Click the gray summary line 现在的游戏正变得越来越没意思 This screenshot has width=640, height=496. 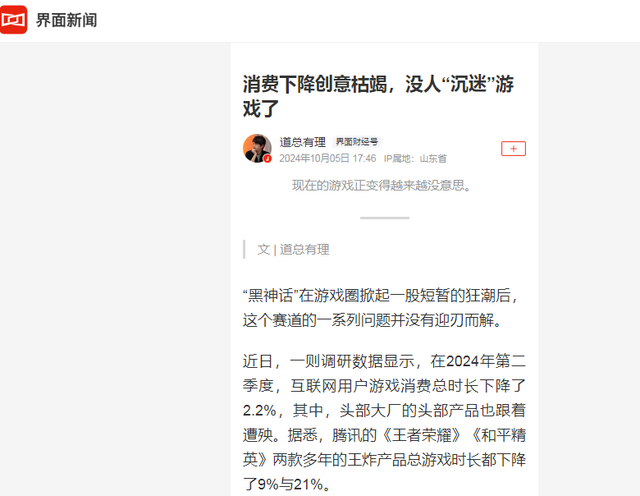[382, 186]
